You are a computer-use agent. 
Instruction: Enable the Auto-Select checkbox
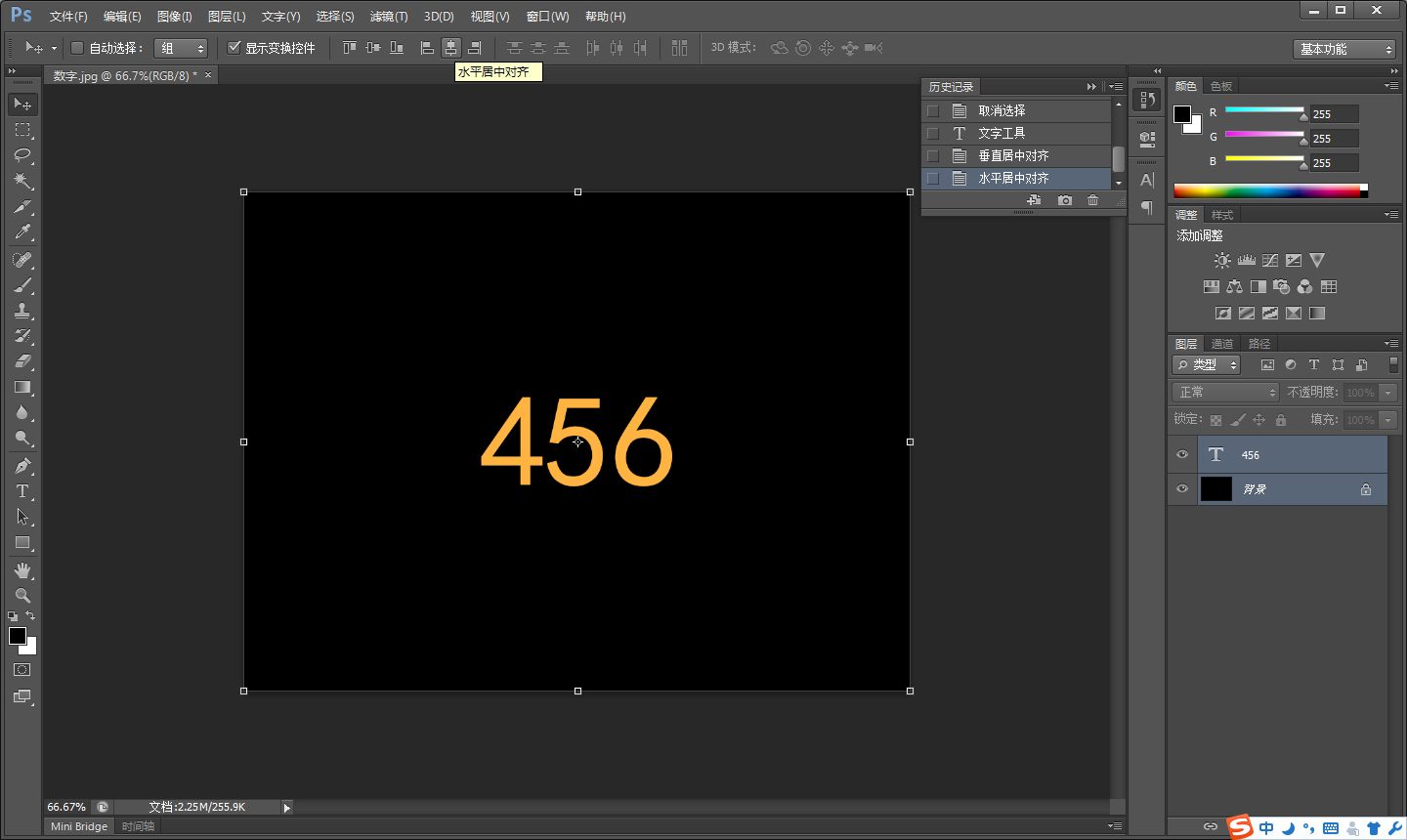77,48
